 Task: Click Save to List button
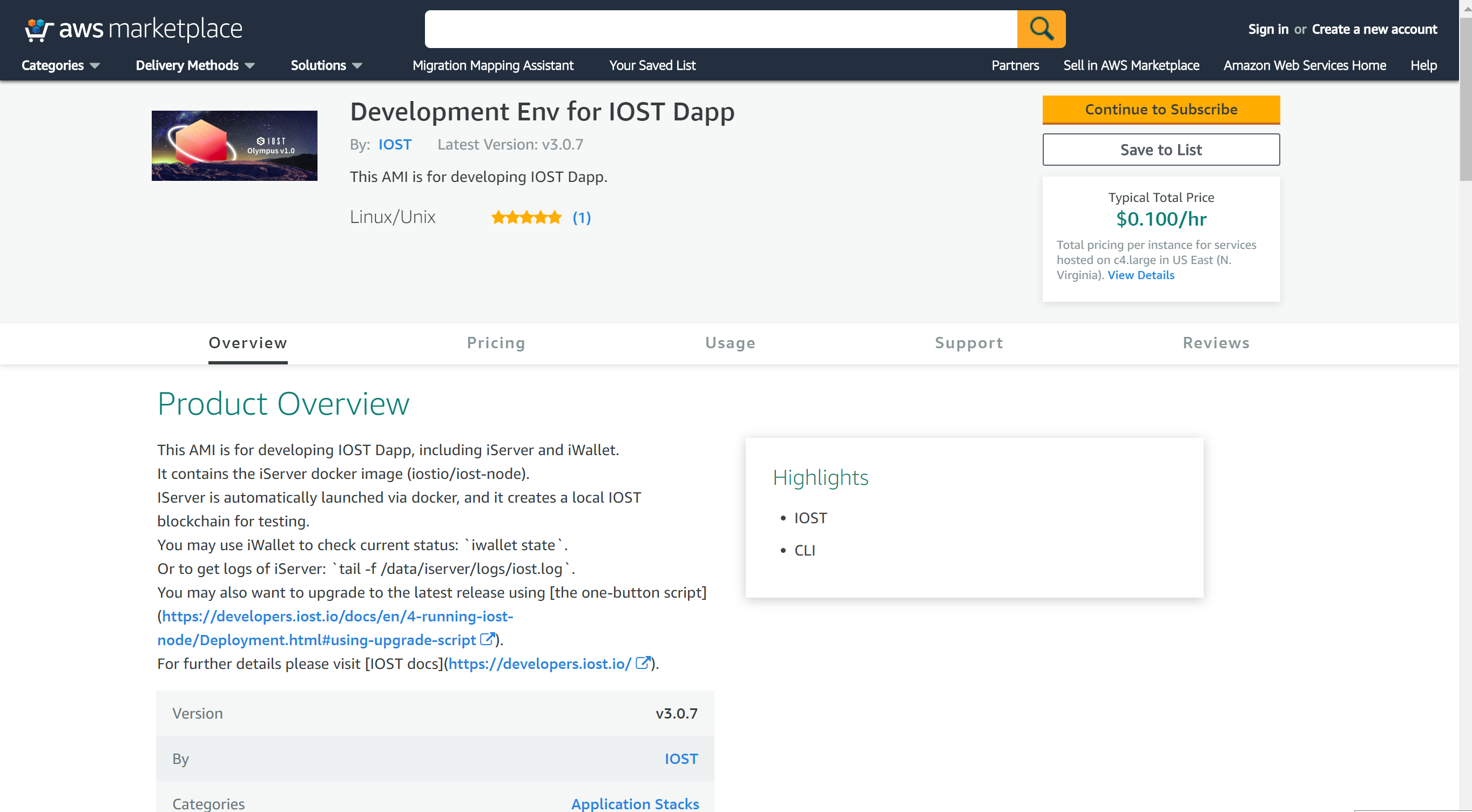pos(1160,150)
